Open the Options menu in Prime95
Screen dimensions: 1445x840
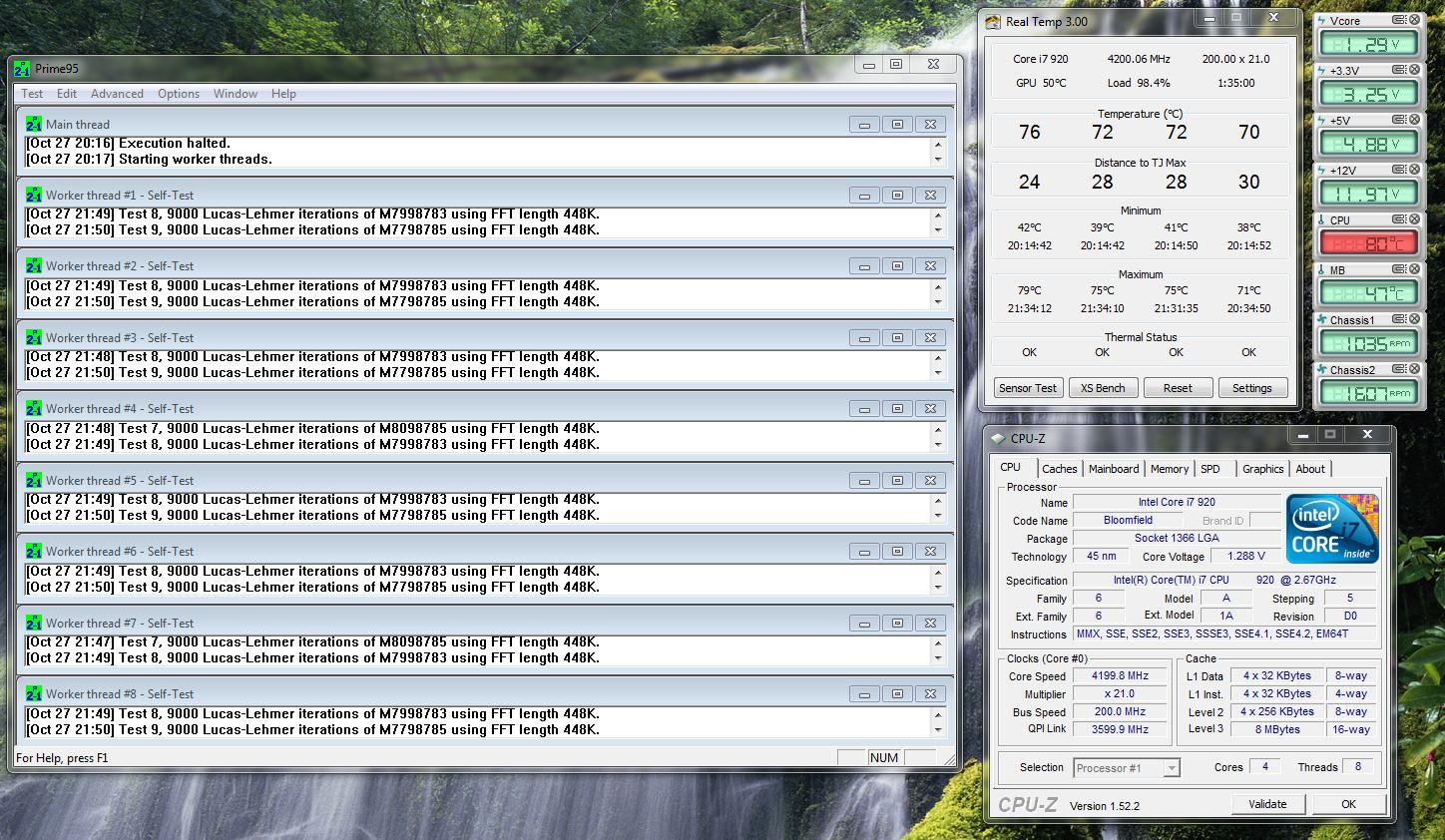179,94
